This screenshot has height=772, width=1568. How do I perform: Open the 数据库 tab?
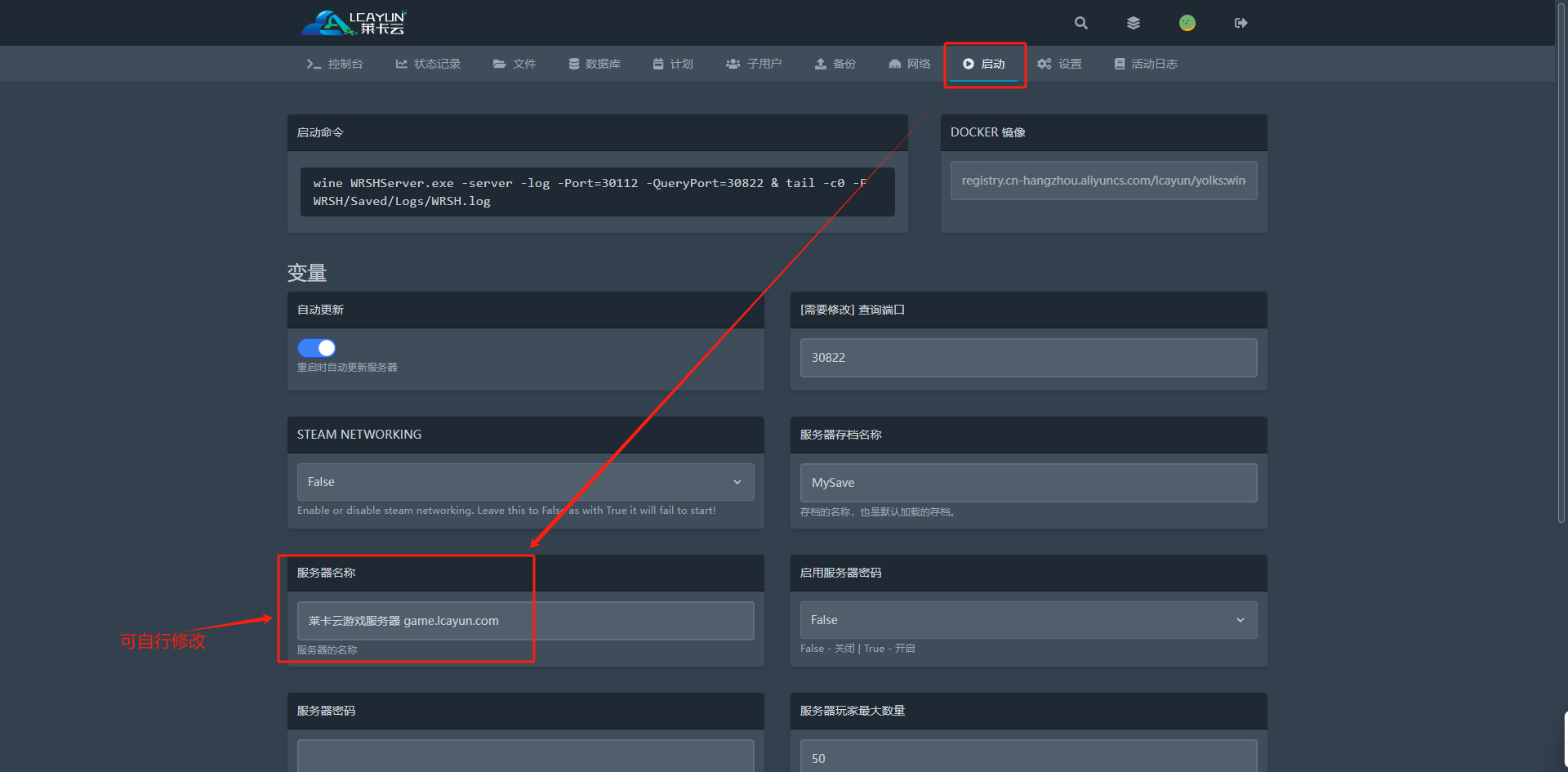coord(595,64)
